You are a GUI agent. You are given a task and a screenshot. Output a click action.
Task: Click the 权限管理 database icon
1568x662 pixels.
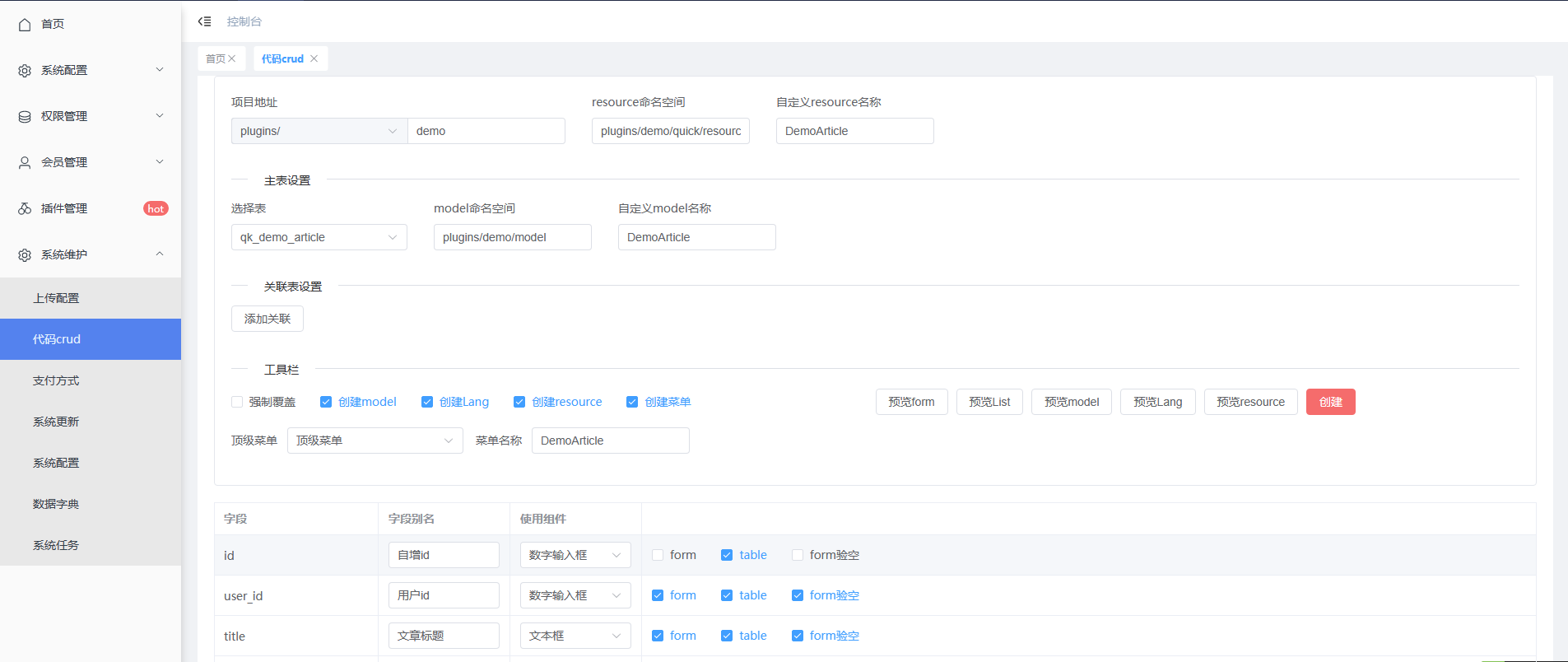pos(25,117)
